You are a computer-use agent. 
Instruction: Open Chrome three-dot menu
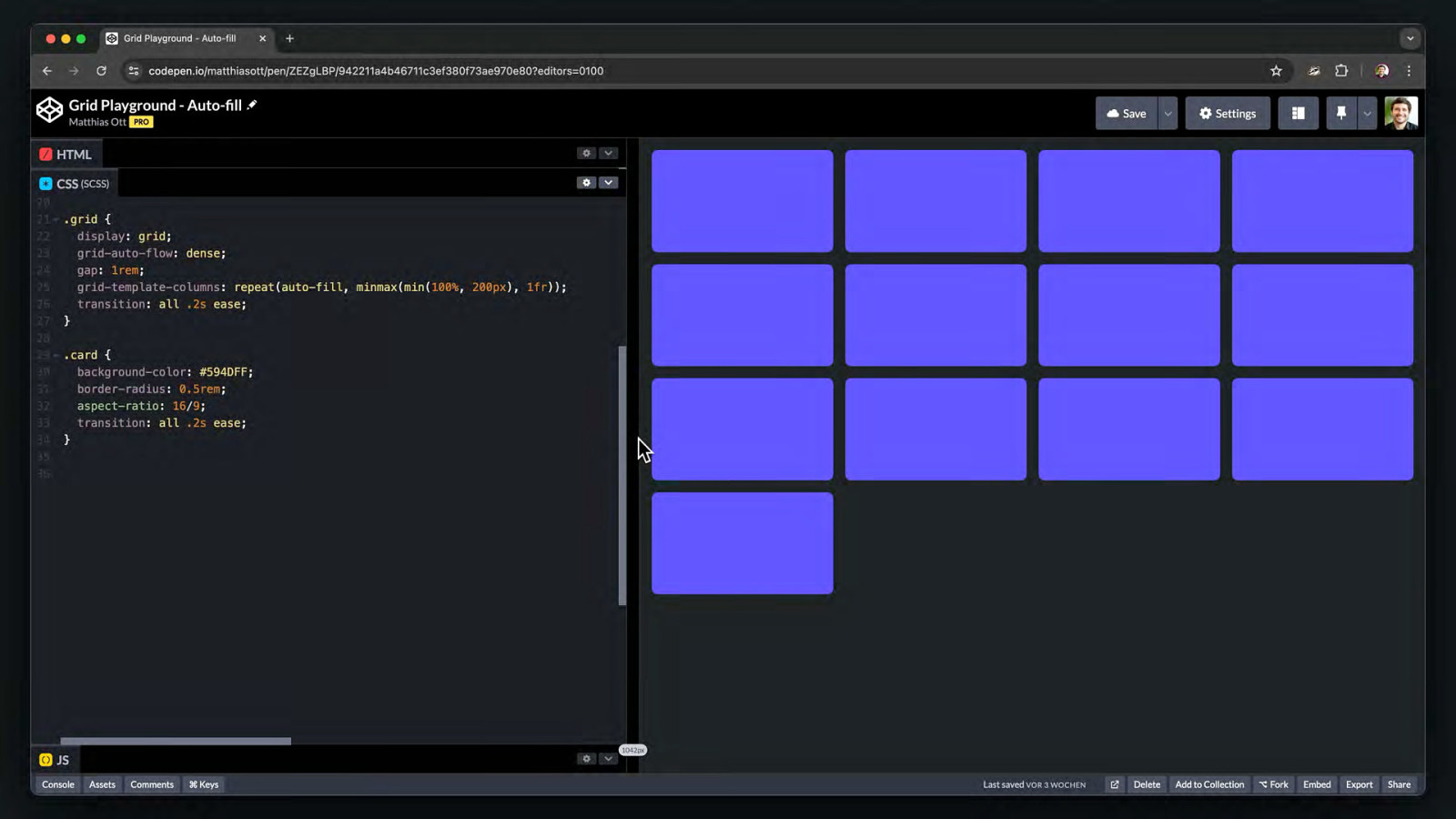click(1409, 71)
